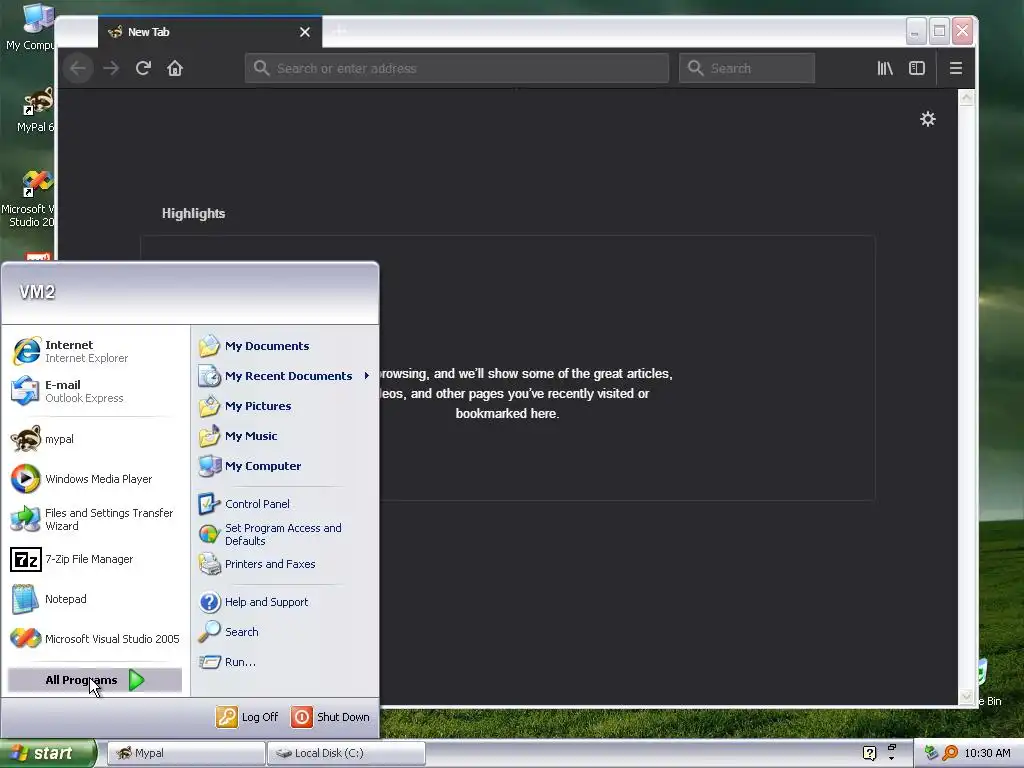
Task: Open Outlook Express E-mail entry
Action: click(95, 391)
